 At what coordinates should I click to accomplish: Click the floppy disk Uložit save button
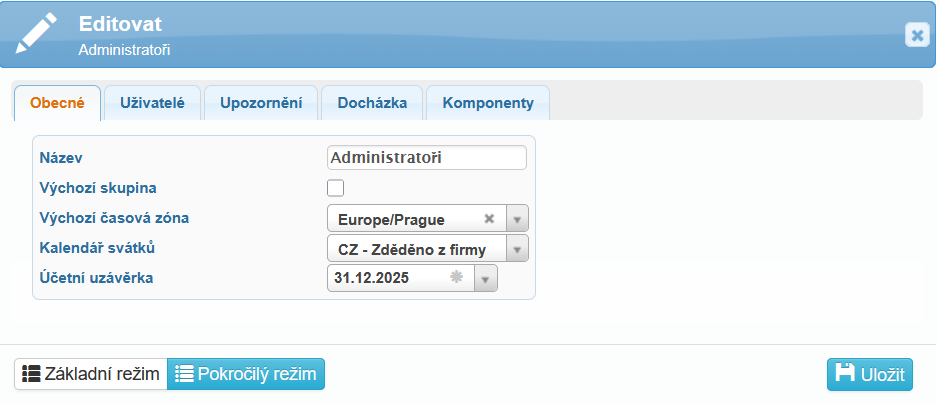(x=870, y=375)
